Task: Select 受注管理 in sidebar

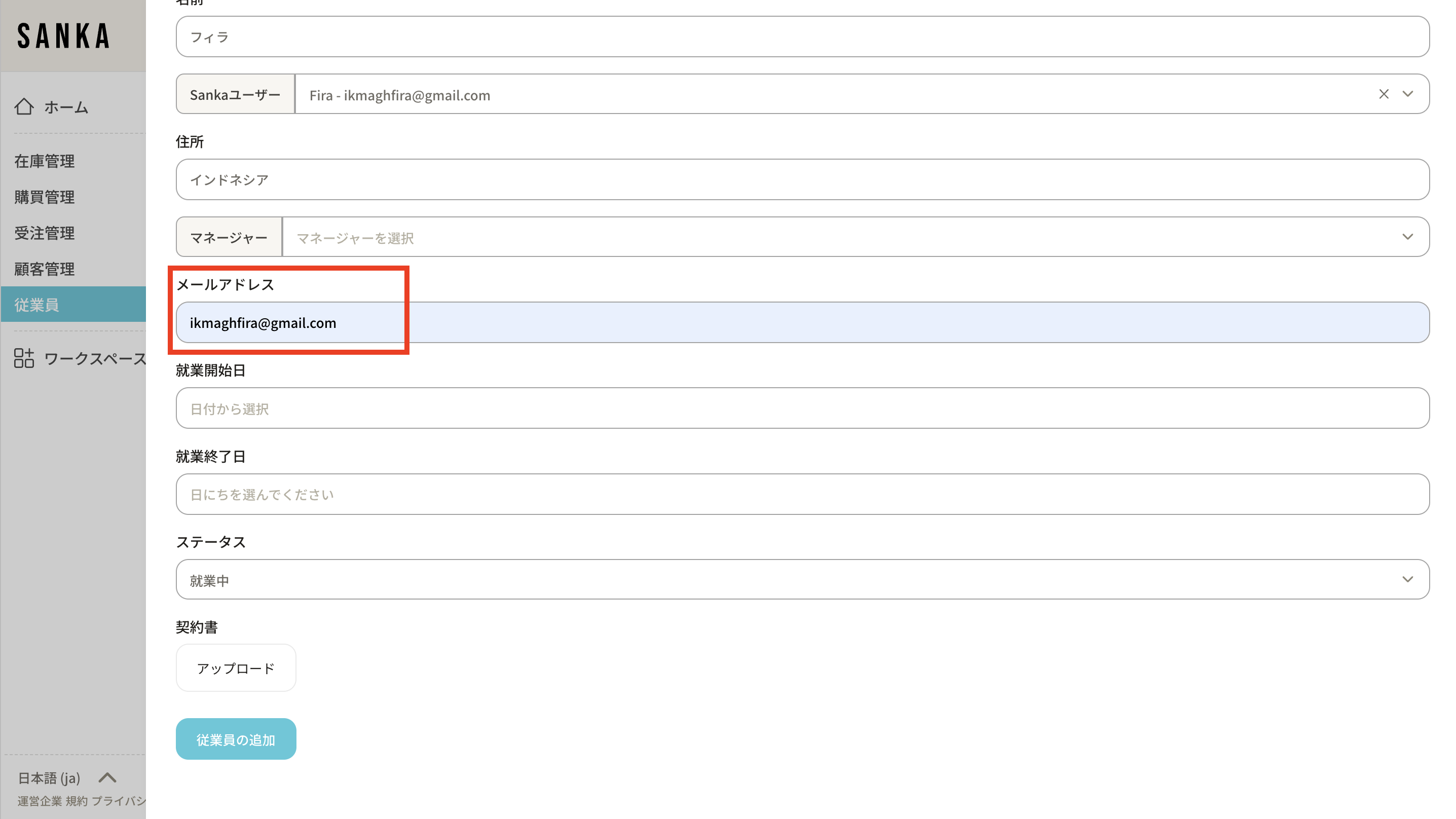Action: 45,234
